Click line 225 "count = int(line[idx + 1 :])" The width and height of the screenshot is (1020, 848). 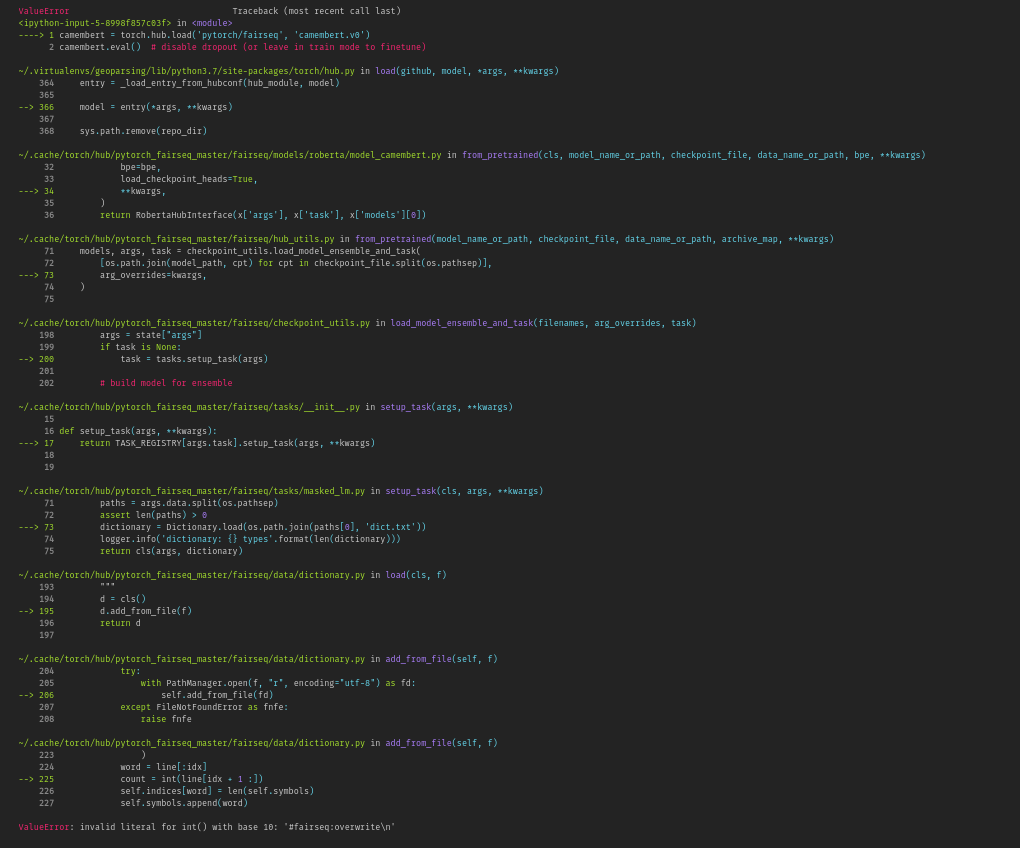[191, 779]
